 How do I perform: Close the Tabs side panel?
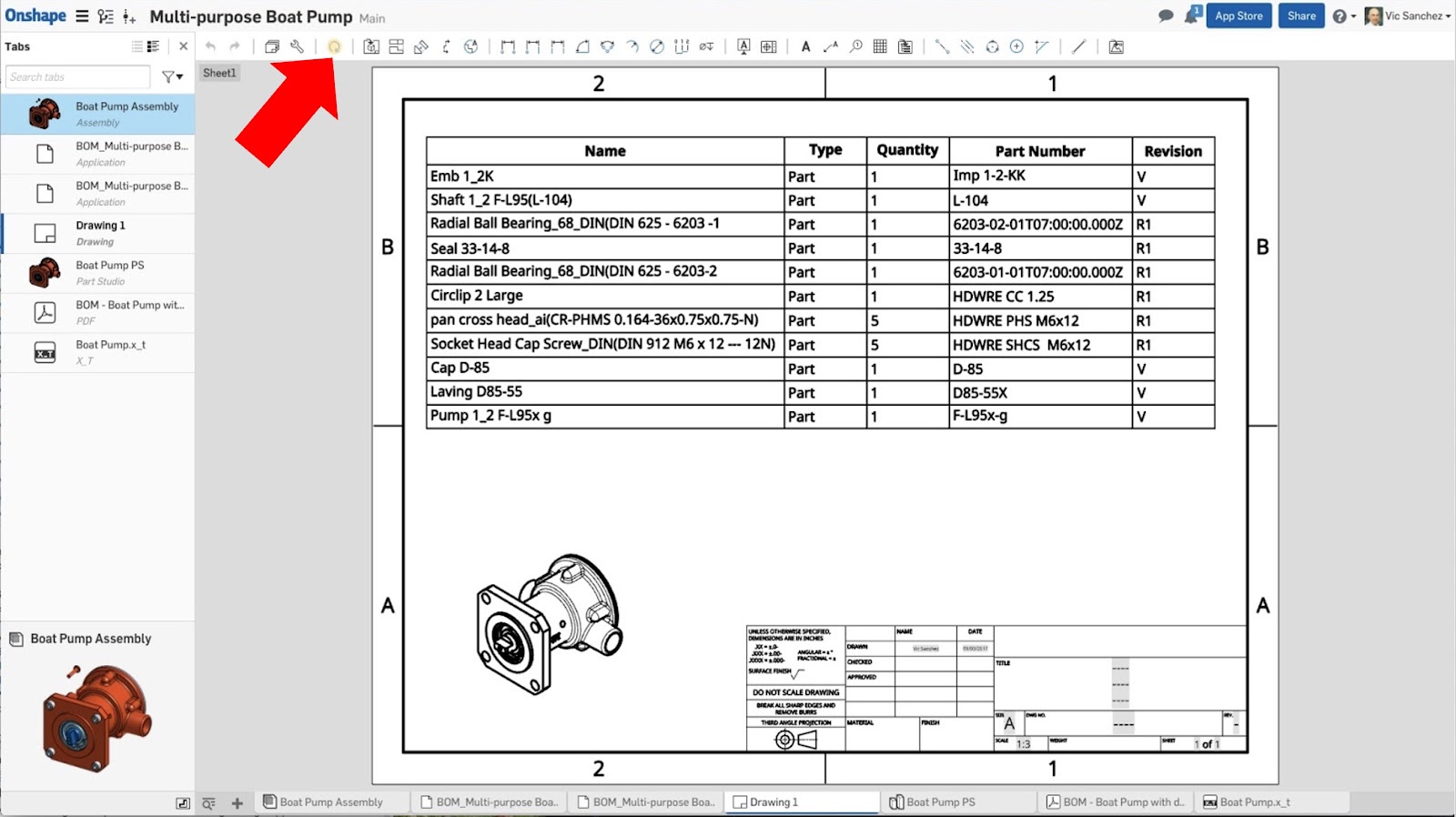(183, 46)
